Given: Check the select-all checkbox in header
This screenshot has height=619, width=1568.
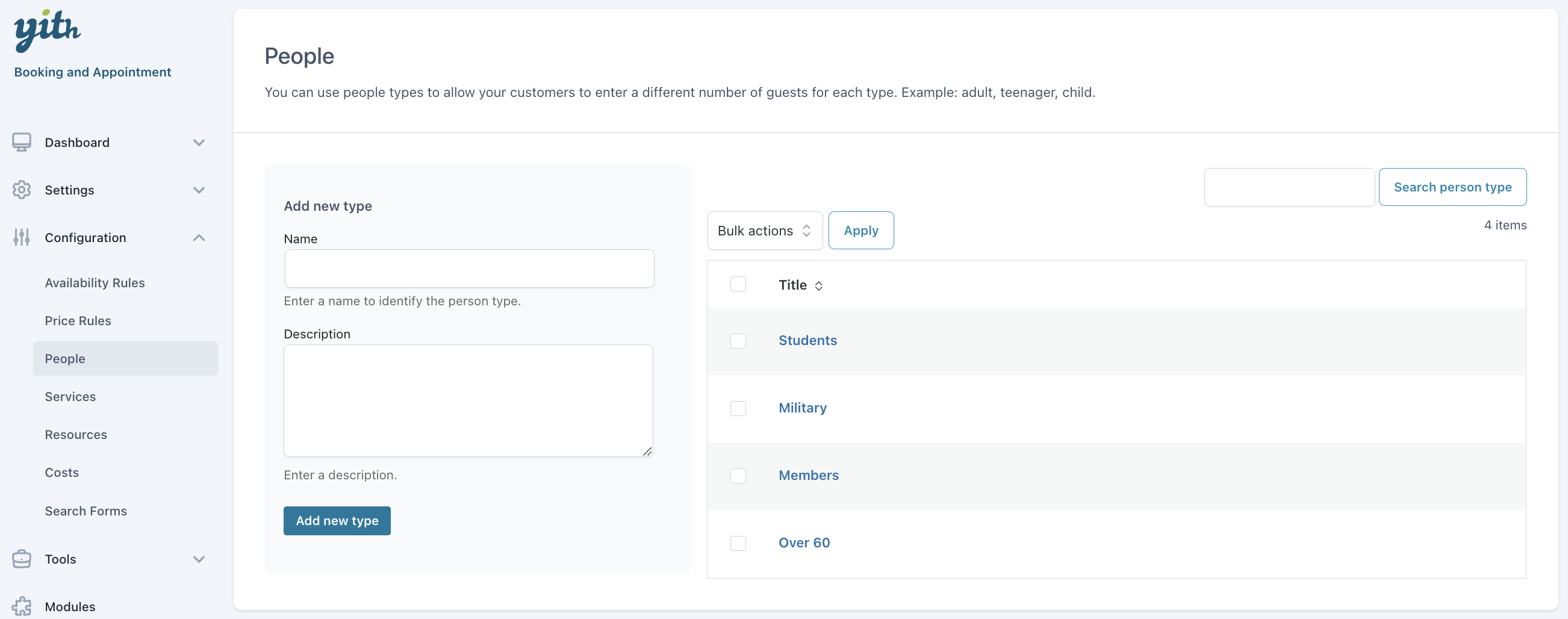Looking at the screenshot, I should (x=738, y=285).
